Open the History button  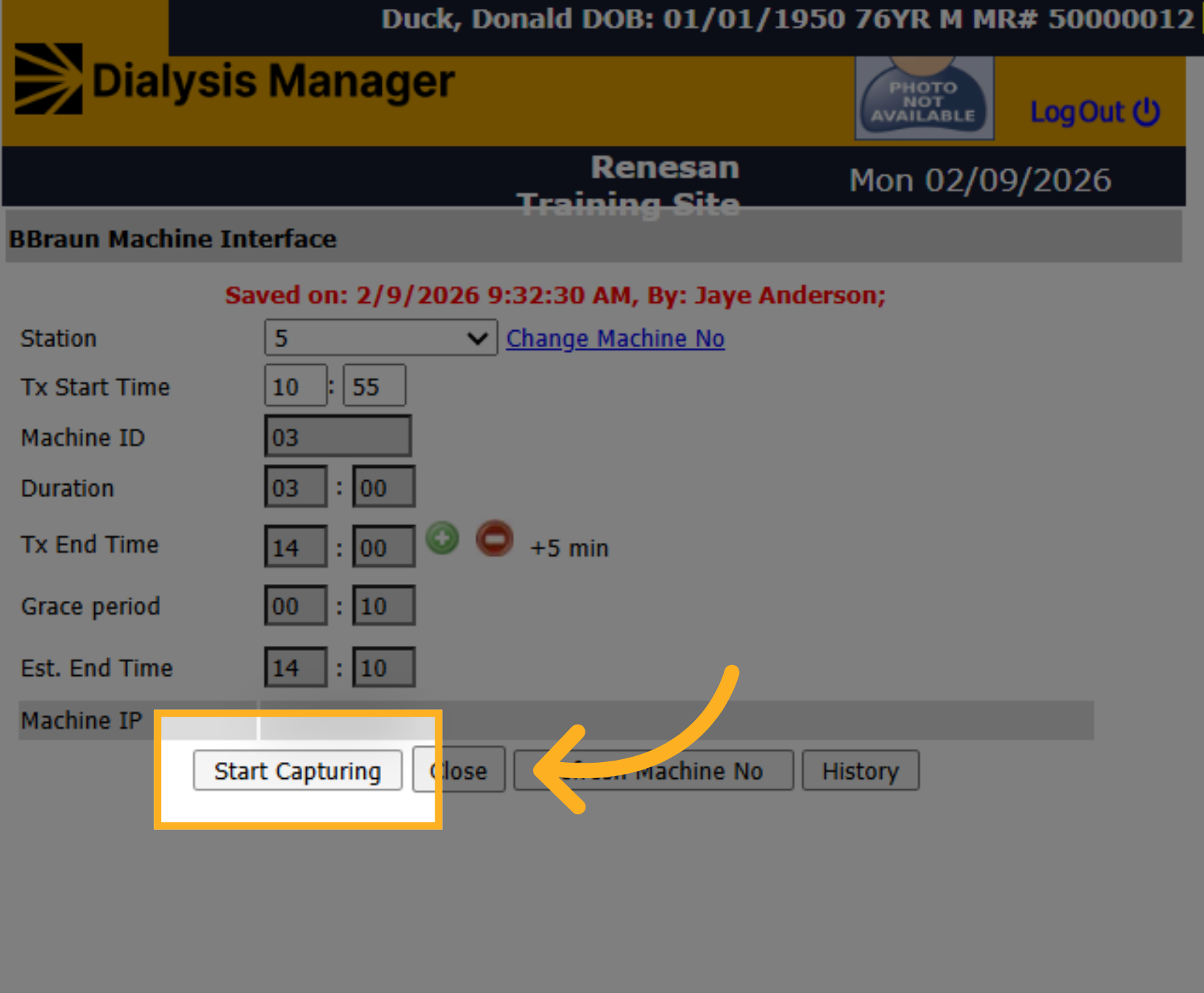pos(861,771)
